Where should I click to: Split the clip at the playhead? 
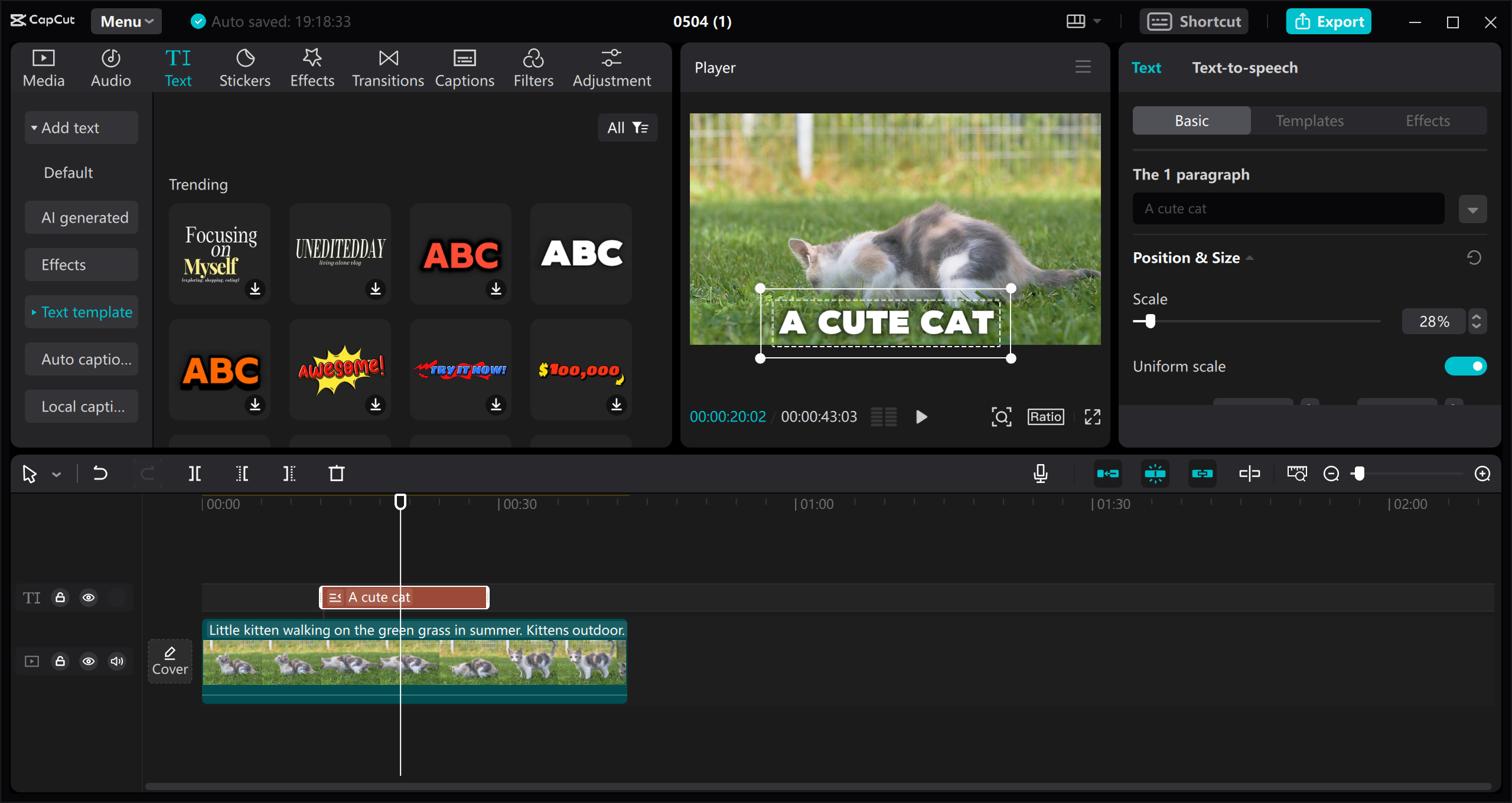(195, 473)
